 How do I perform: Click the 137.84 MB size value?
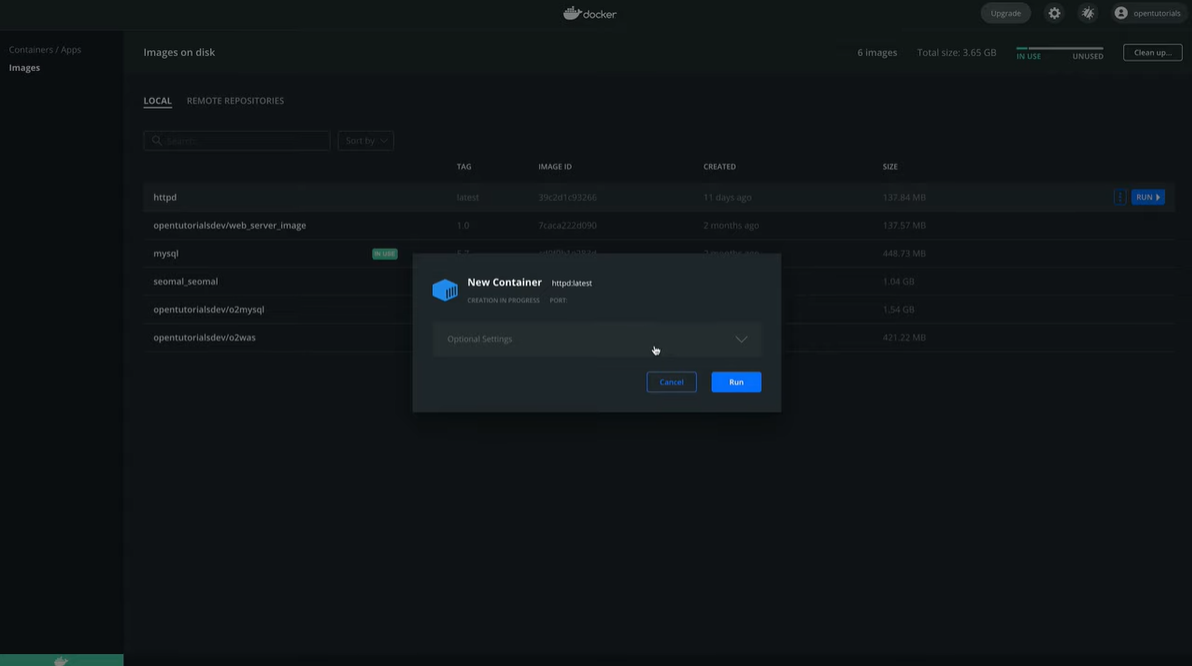[x=904, y=197]
